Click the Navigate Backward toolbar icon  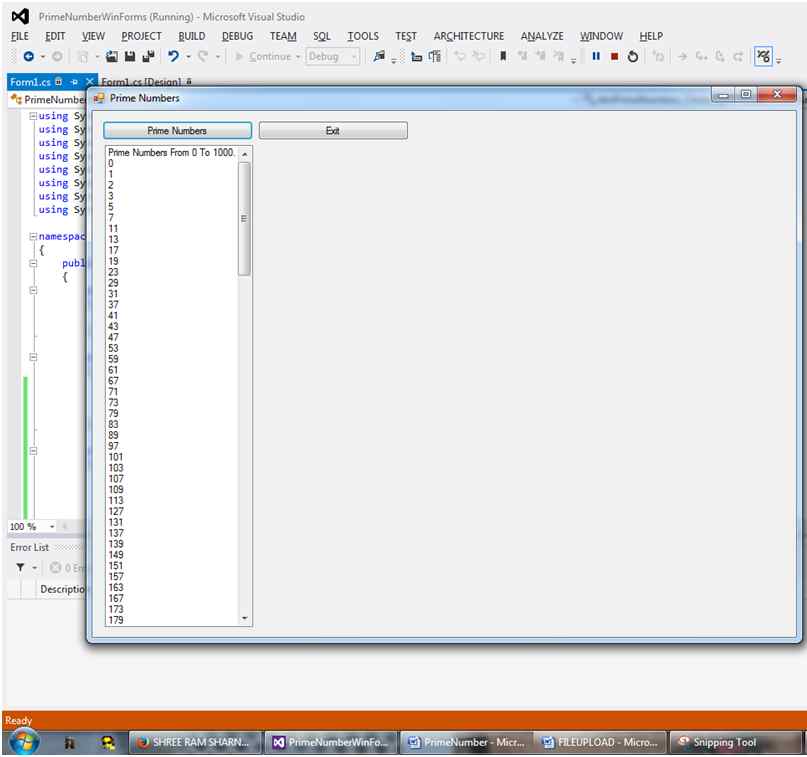tap(28, 57)
